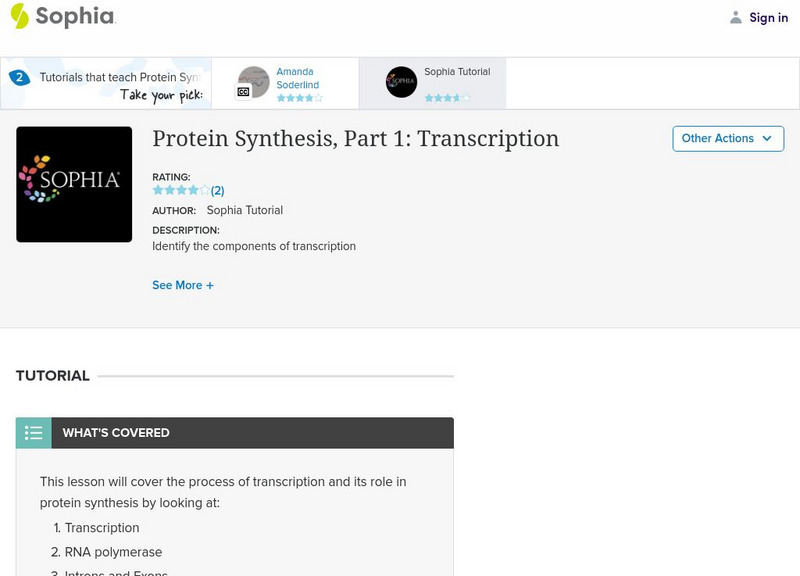
Task: Click the (2) rating count
Action: click(217, 190)
